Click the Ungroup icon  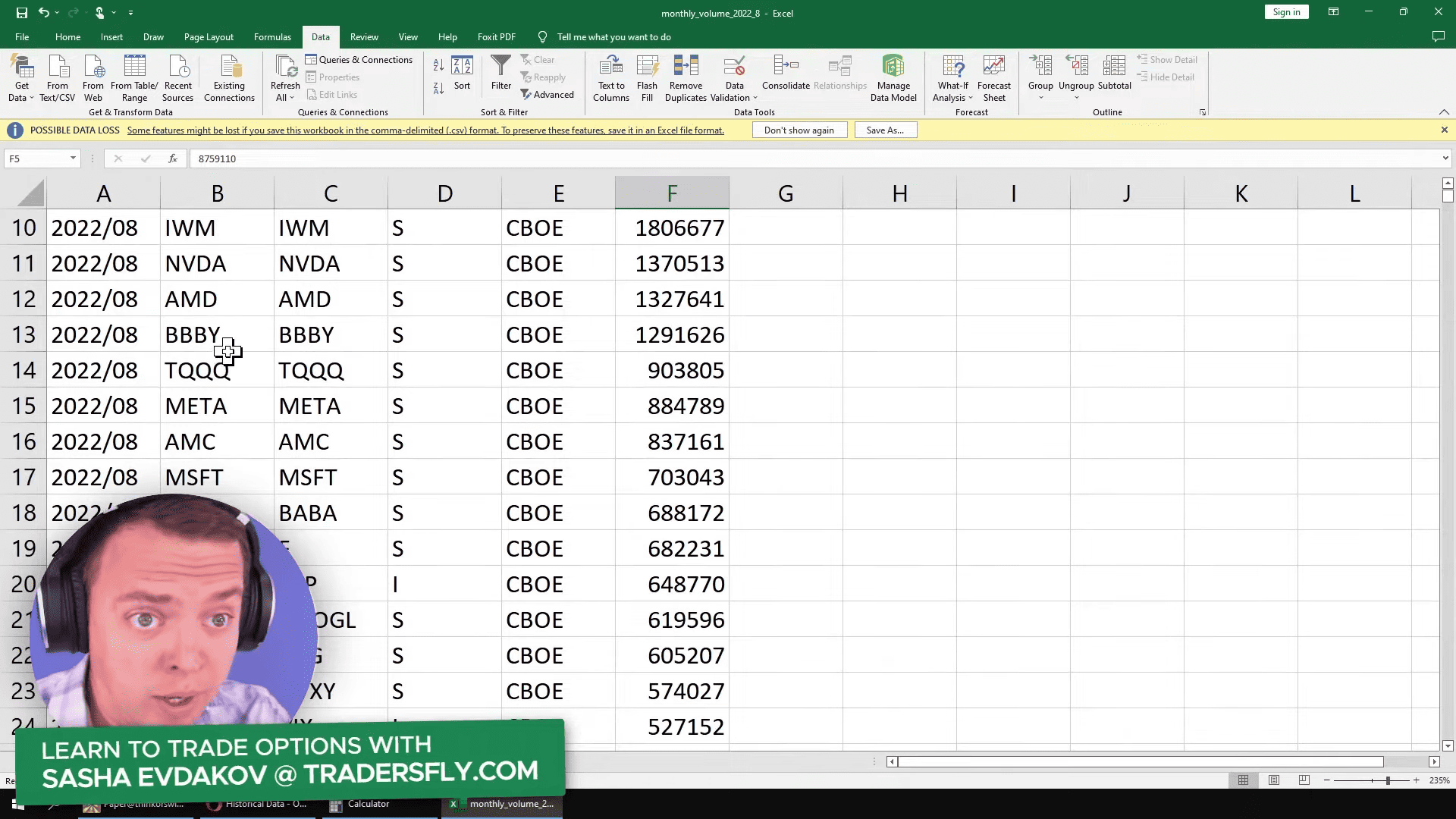pyautogui.click(x=1076, y=67)
